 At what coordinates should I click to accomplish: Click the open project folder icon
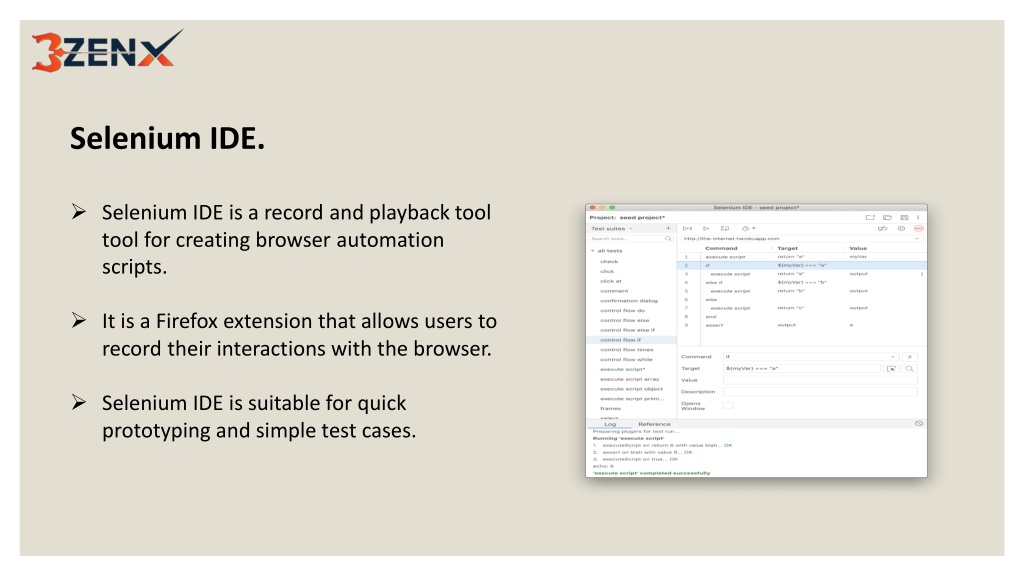[887, 217]
